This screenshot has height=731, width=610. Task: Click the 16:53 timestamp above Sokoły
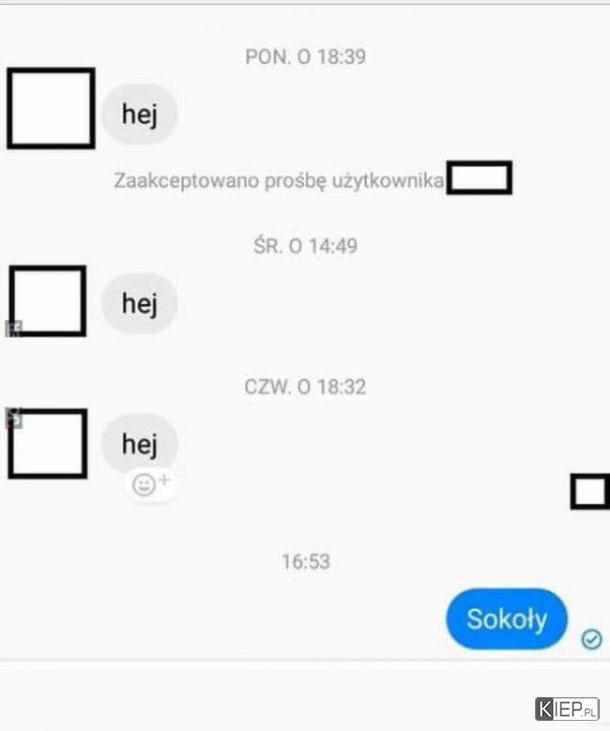(306, 562)
